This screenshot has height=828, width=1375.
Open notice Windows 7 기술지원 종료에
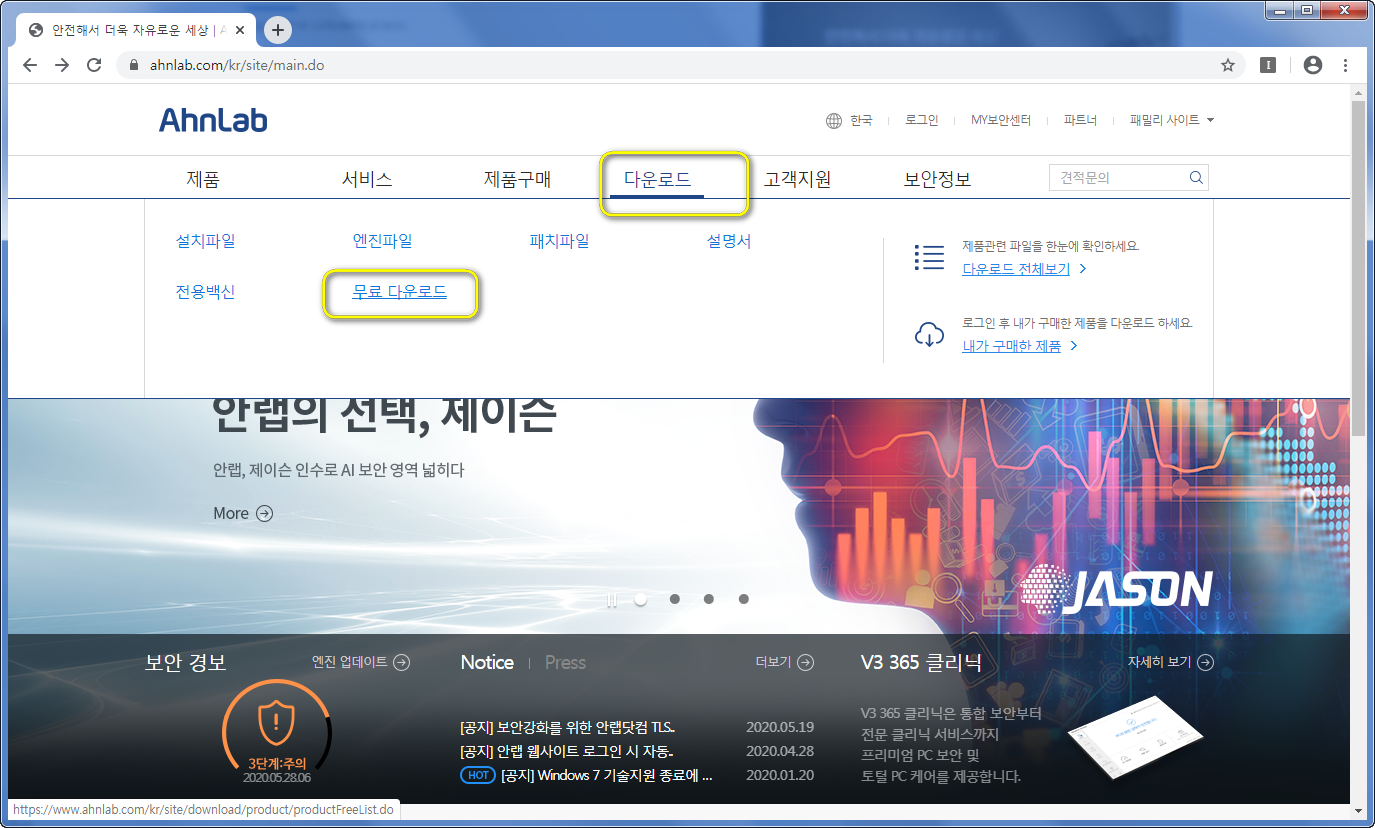(606, 775)
